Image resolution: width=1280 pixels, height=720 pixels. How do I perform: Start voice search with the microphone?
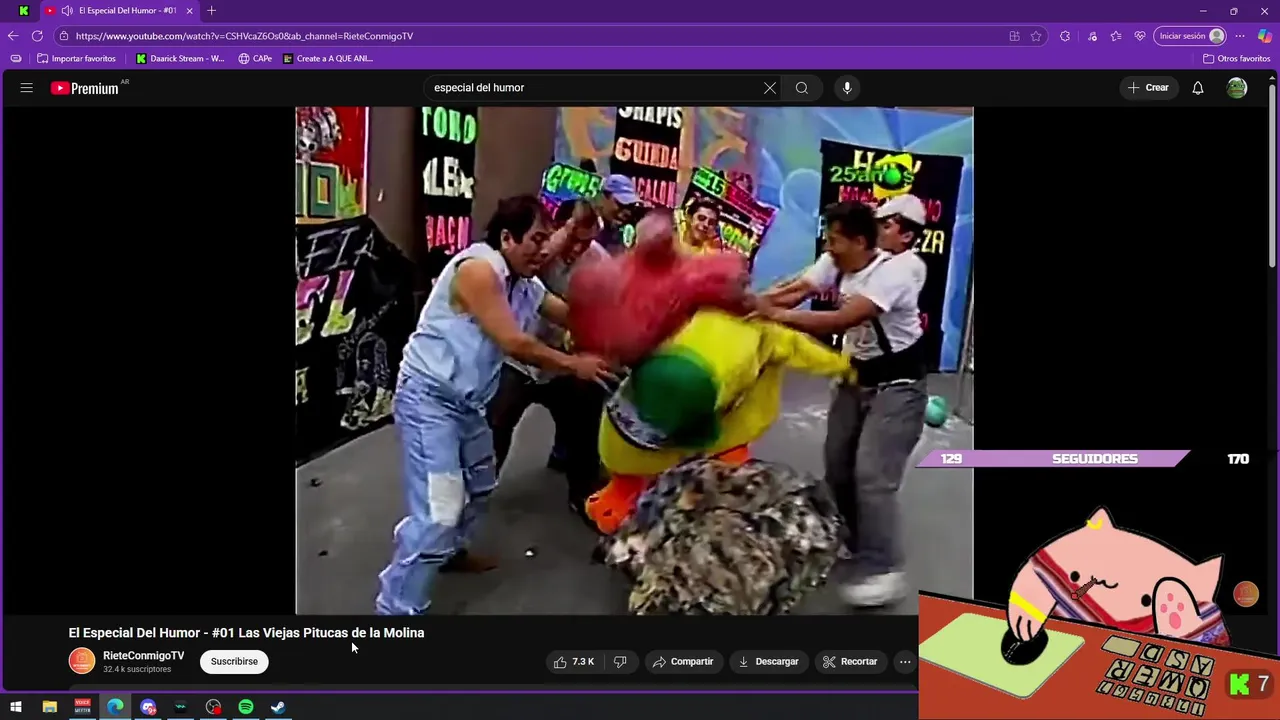click(847, 88)
